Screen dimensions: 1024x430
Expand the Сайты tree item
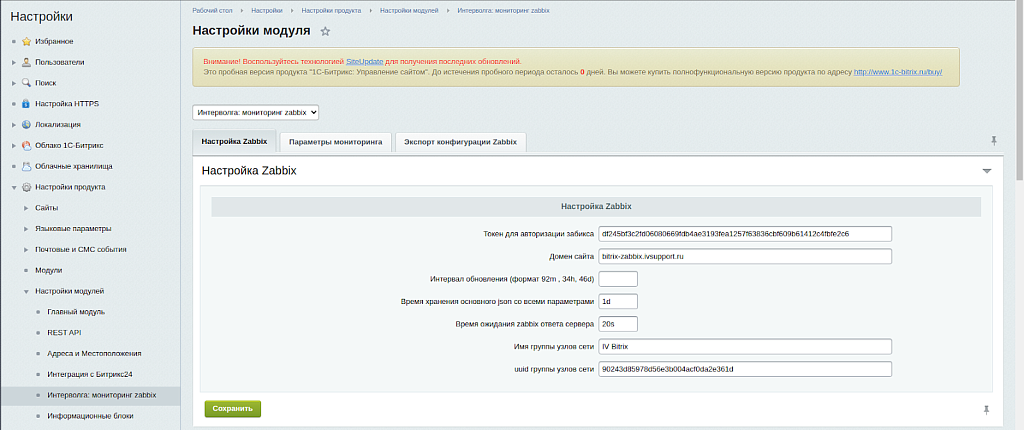click(26, 208)
